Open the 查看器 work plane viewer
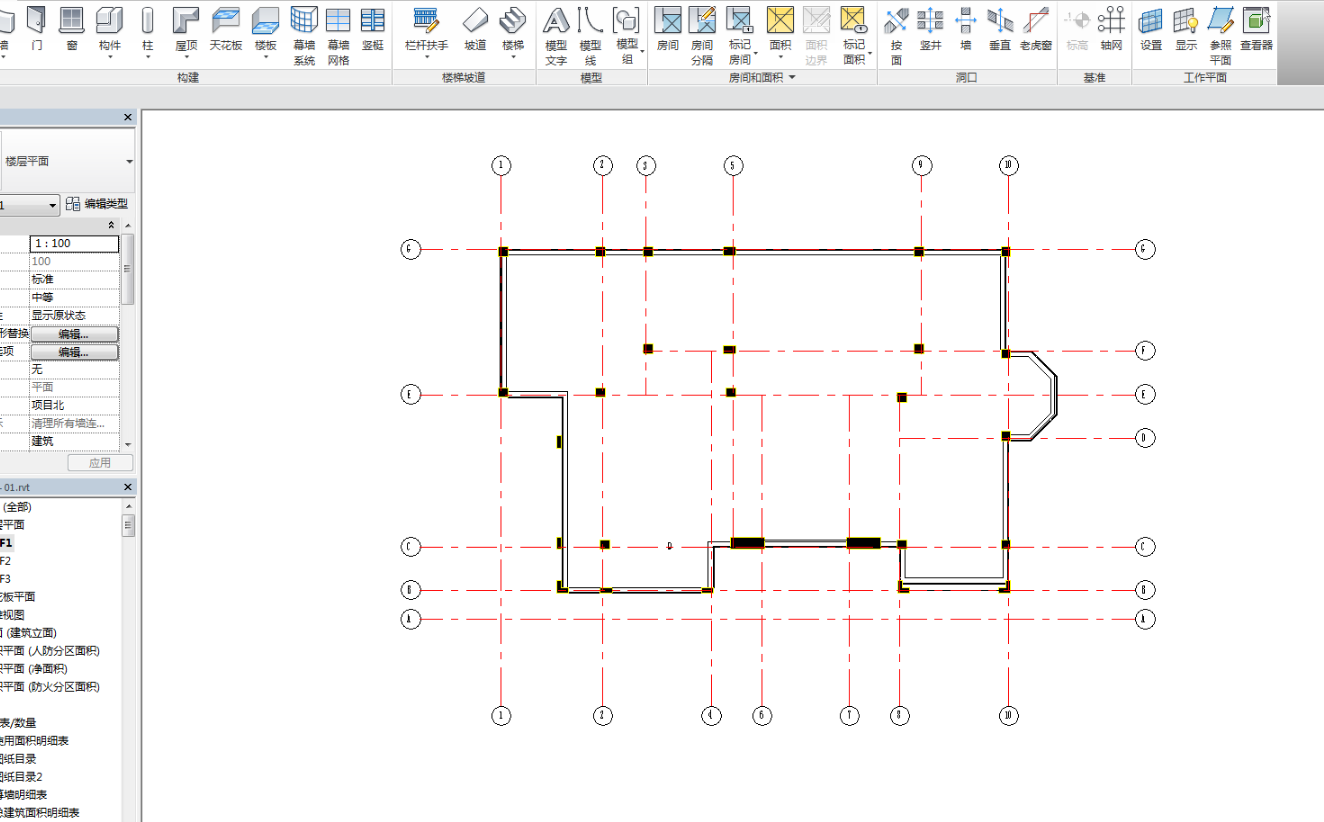This screenshot has width=1324, height=822. 1256,28
